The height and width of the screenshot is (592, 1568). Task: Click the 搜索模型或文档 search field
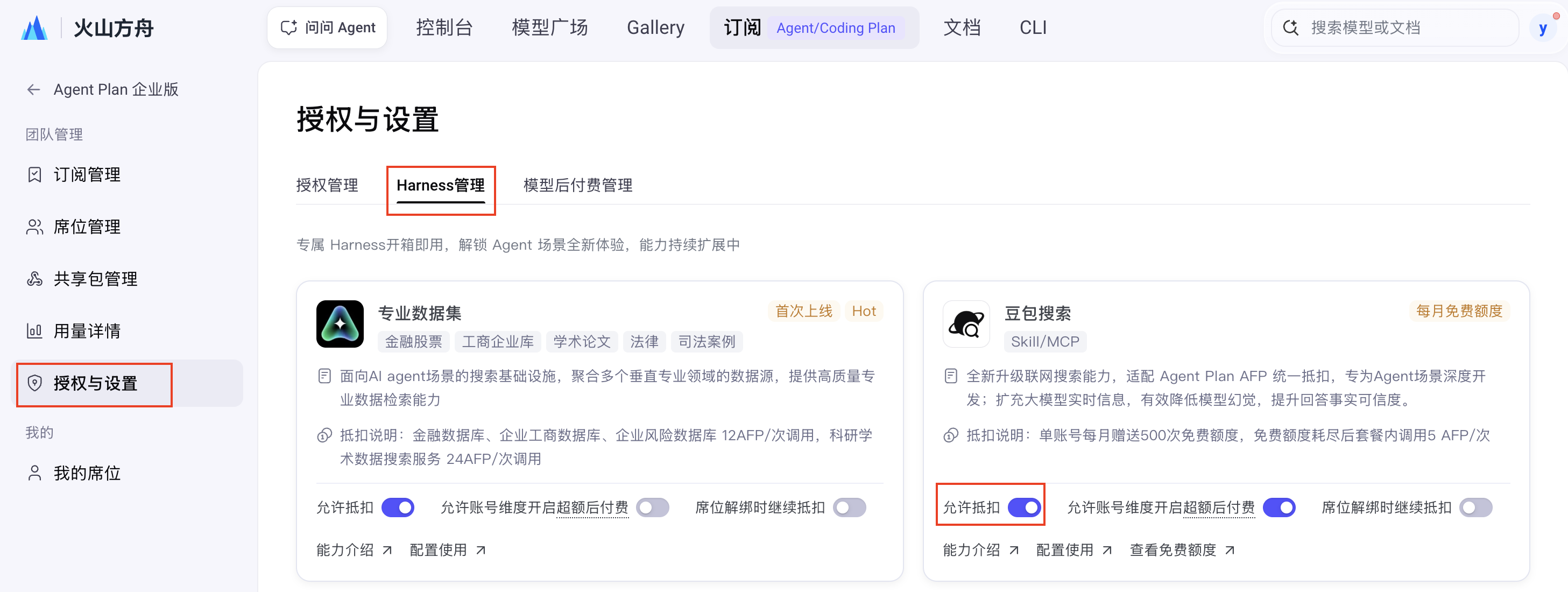pyautogui.click(x=1395, y=28)
